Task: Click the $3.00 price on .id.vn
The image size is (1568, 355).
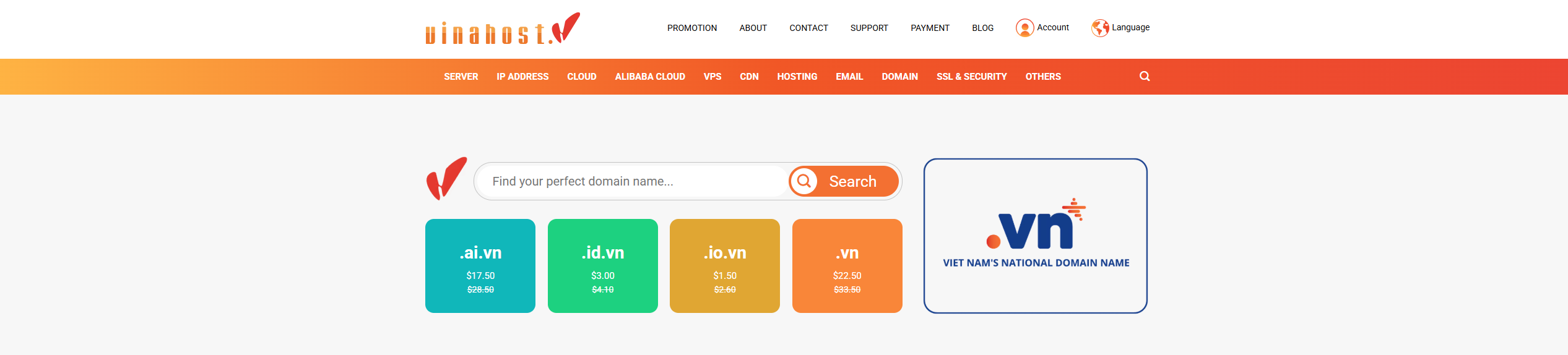Action: [603, 276]
